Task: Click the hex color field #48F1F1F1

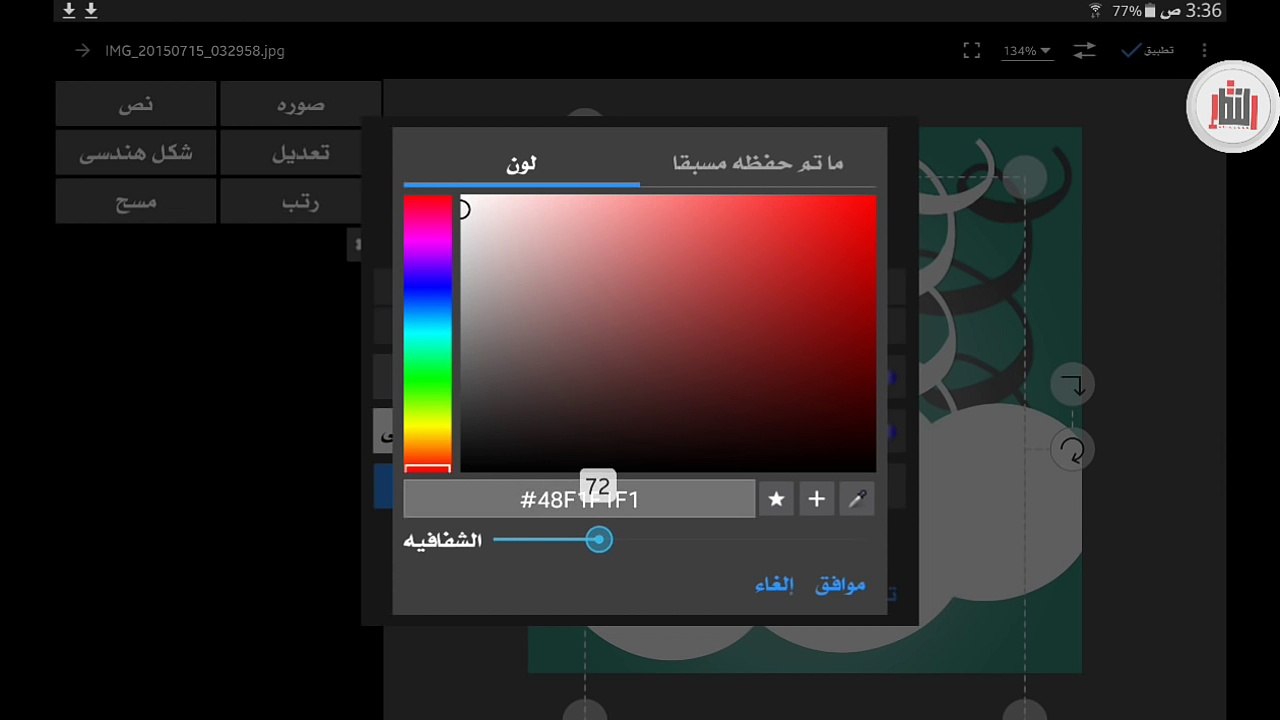Action: pos(579,499)
